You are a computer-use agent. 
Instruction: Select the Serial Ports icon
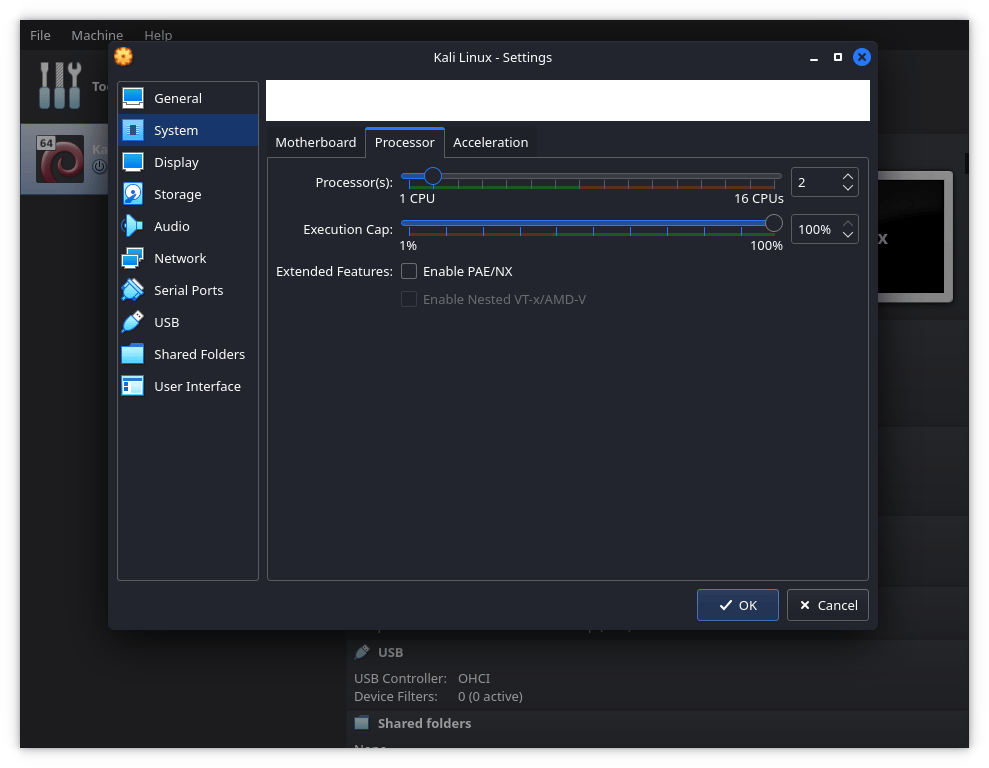(x=133, y=290)
